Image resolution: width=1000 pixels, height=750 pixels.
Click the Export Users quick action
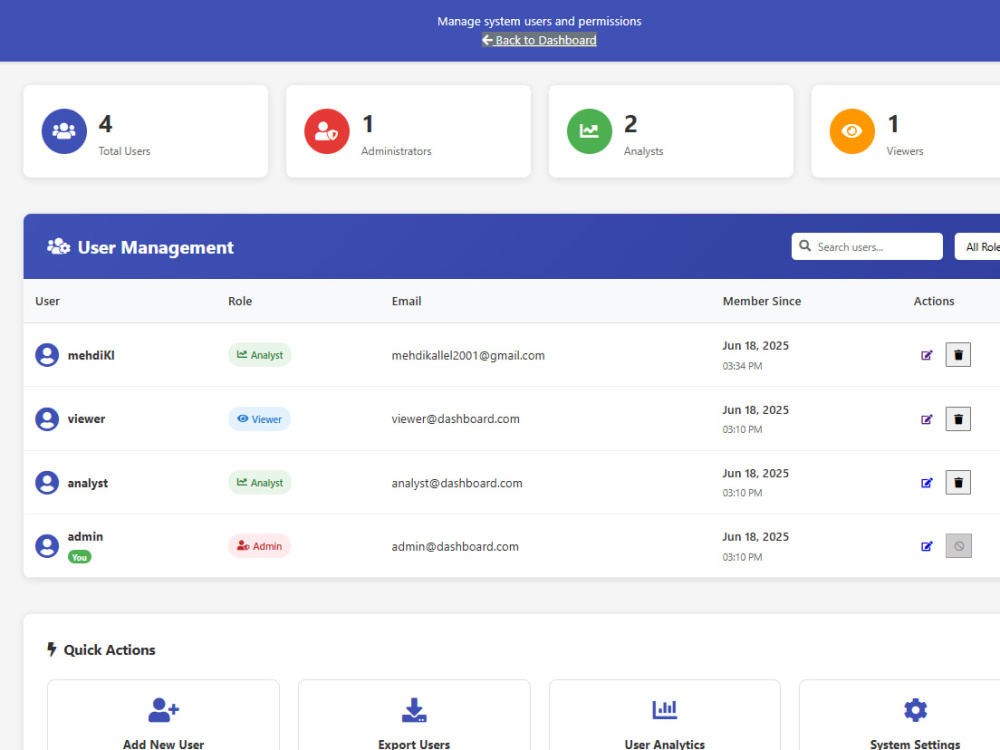pos(414,716)
